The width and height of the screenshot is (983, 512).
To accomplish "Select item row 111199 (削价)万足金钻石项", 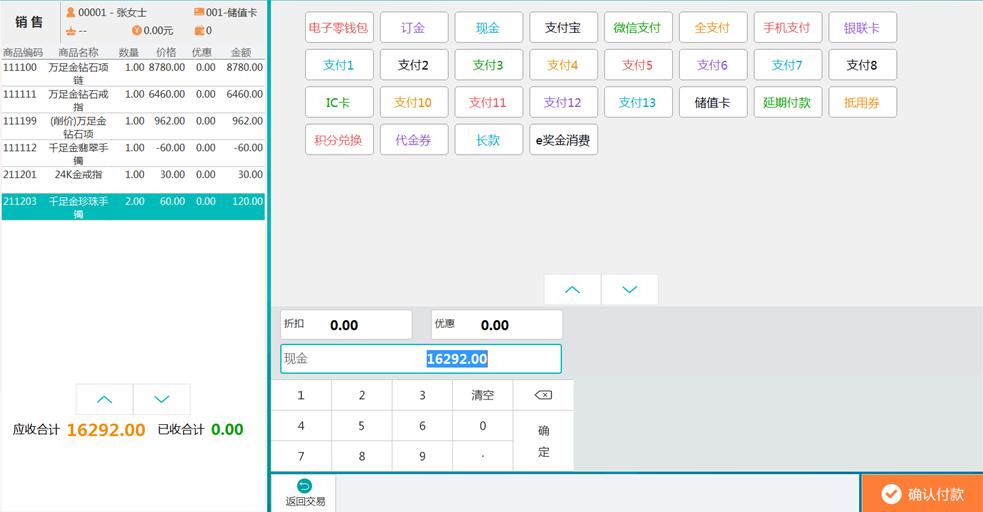I will (133, 127).
